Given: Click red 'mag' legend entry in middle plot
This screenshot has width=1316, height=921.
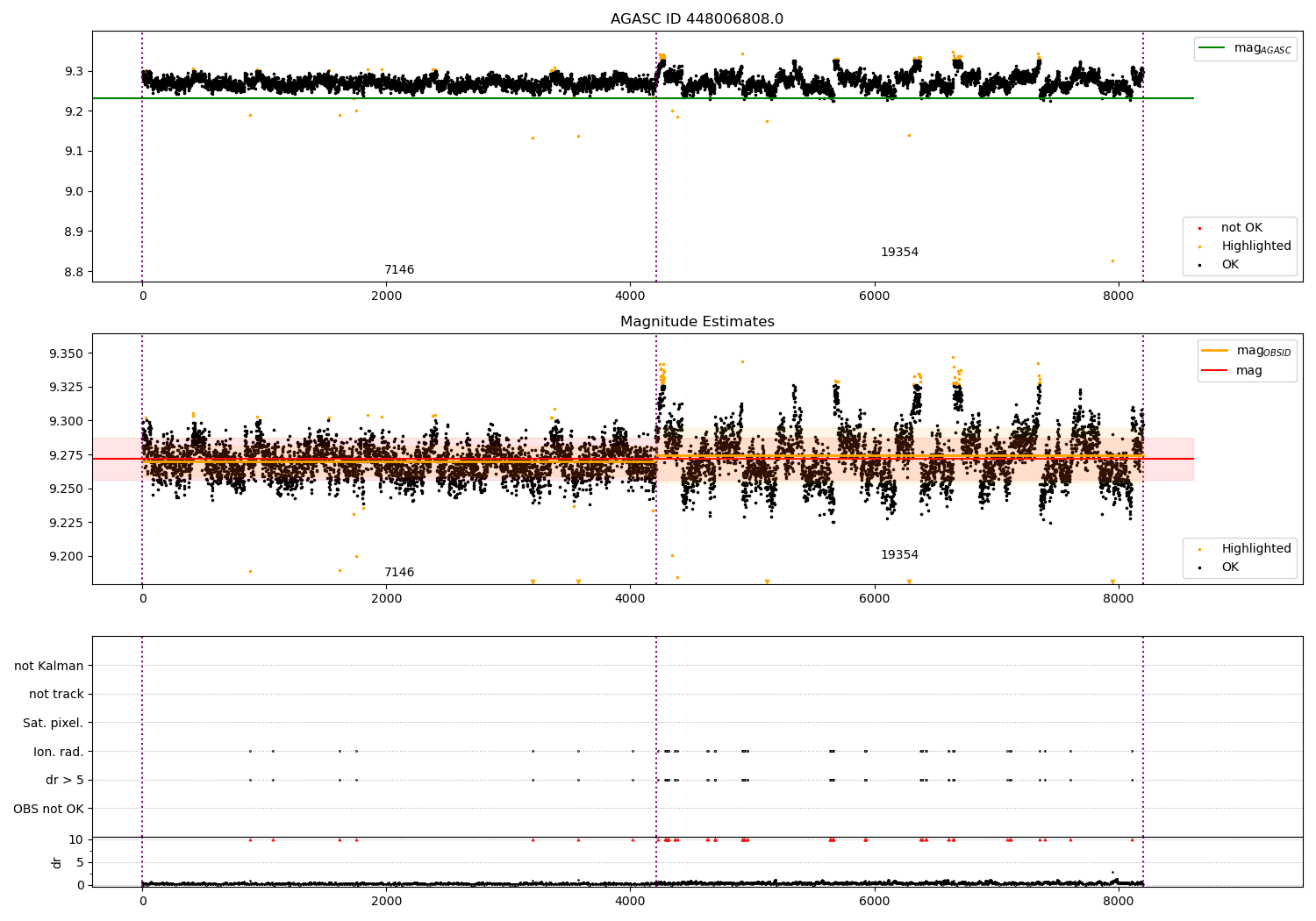Looking at the screenshot, I should tap(1233, 370).
